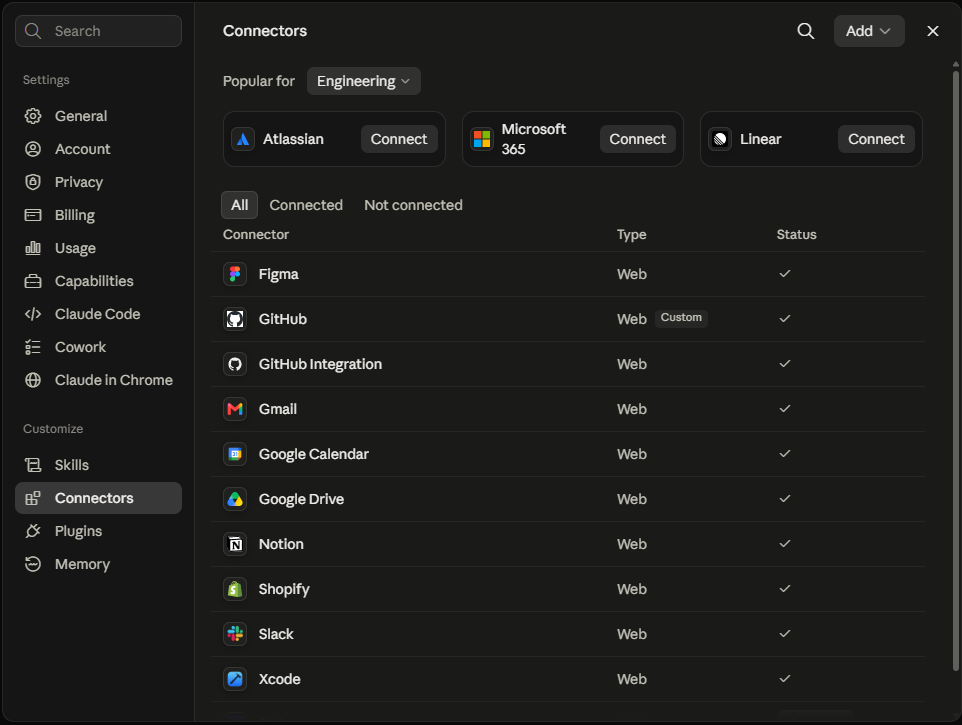Switch to the Connected tab
Viewport: 962px width, 725px height.
click(x=306, y=205)
